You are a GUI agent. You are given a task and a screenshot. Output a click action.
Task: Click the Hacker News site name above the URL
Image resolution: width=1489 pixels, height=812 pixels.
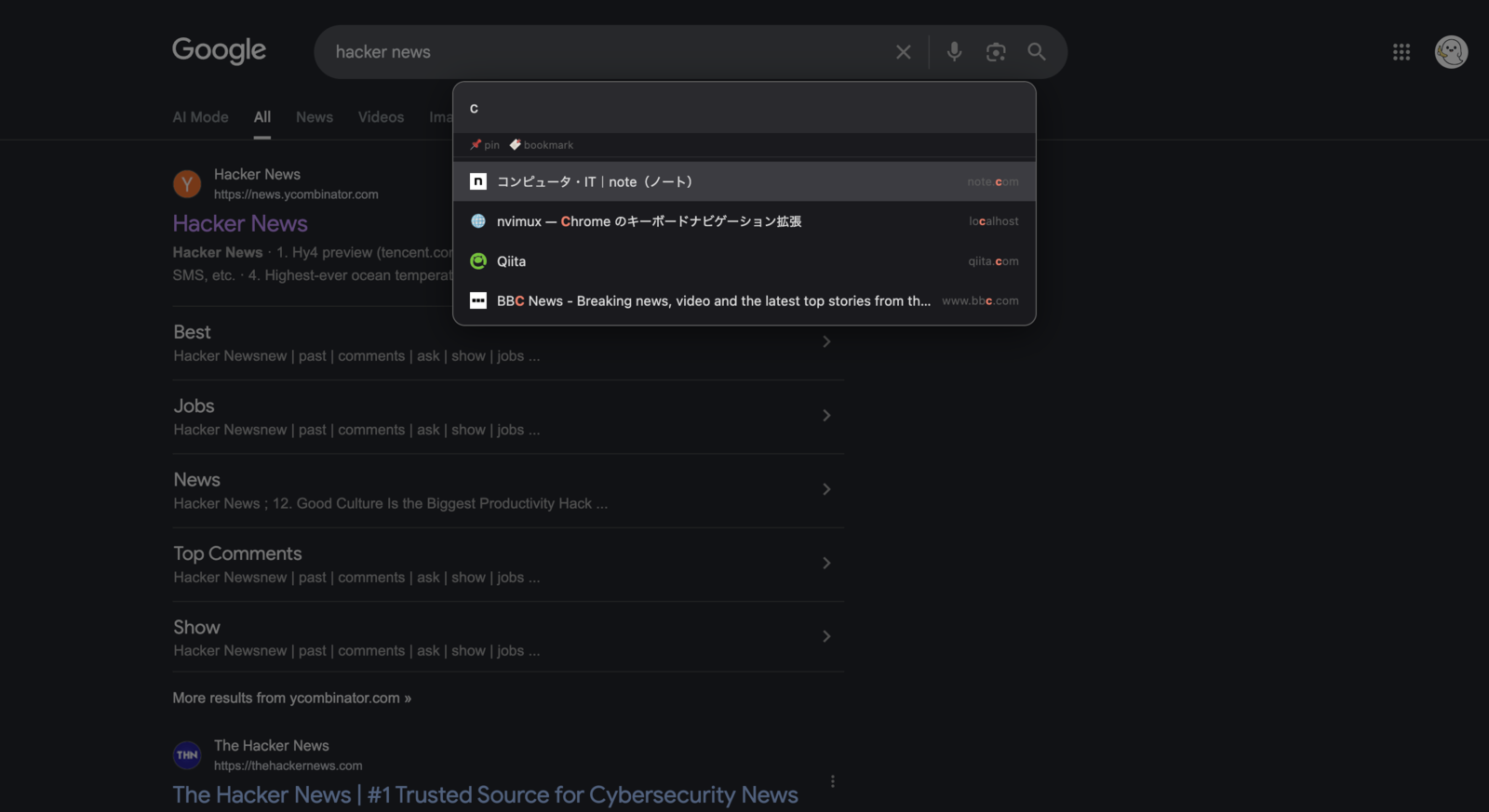(x=257, y=174)
